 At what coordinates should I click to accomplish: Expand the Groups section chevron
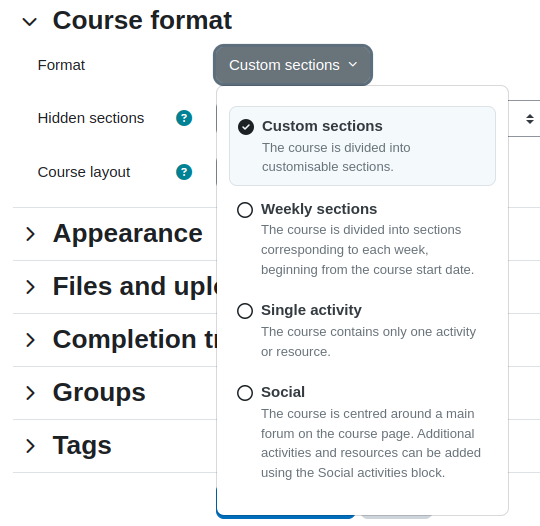[x=30, y=393]
